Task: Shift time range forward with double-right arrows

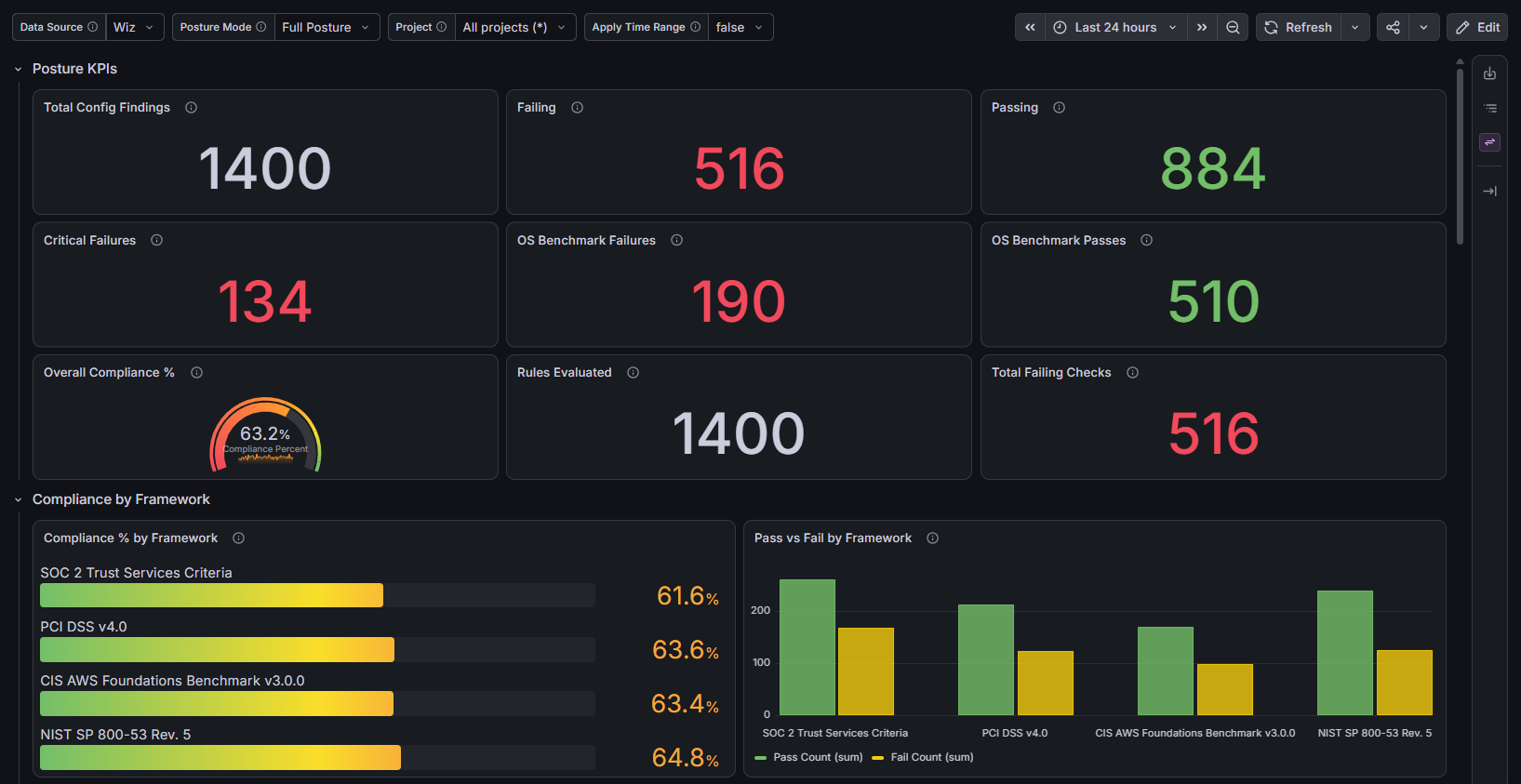Action: (1202, 27)
